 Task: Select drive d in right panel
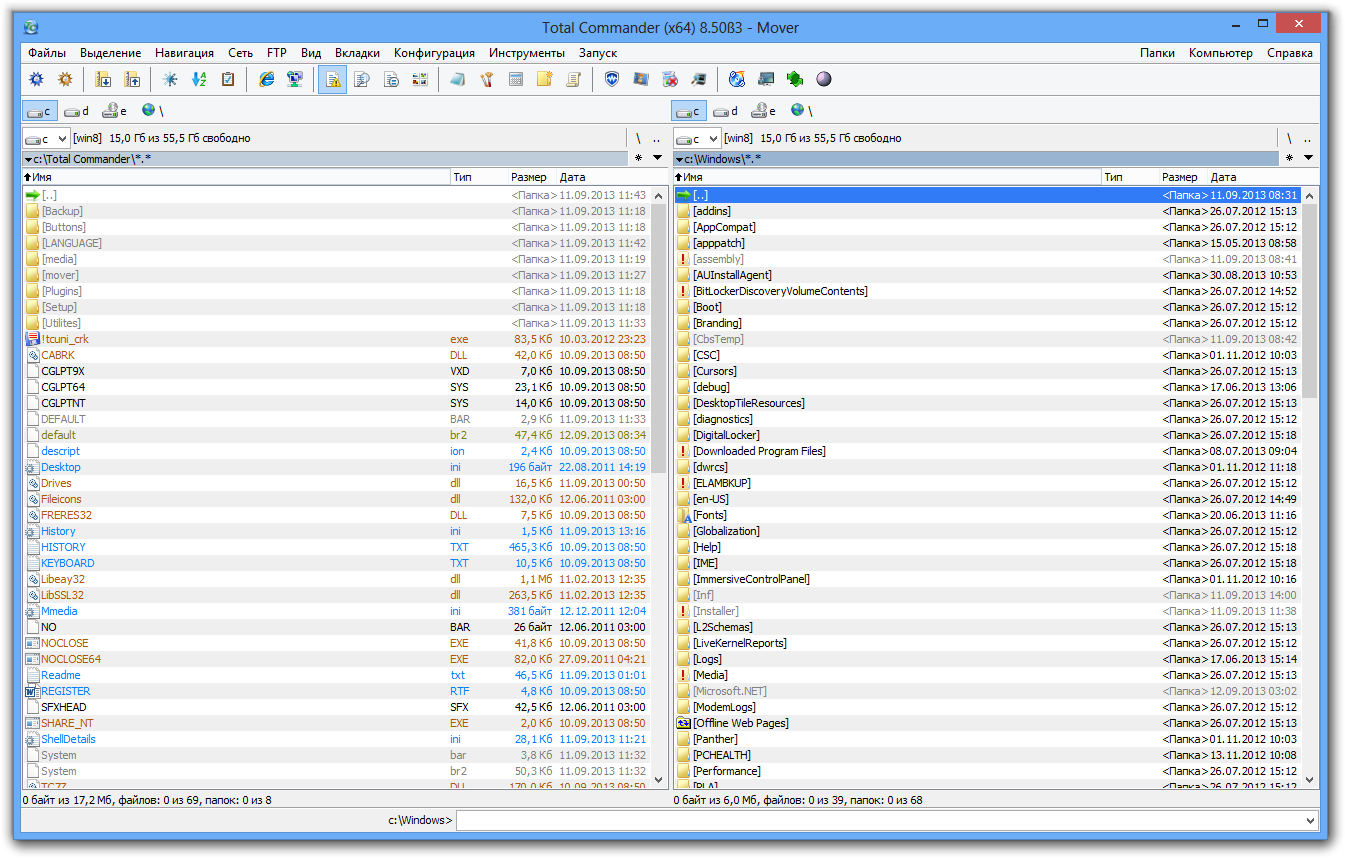click(726, 111)
